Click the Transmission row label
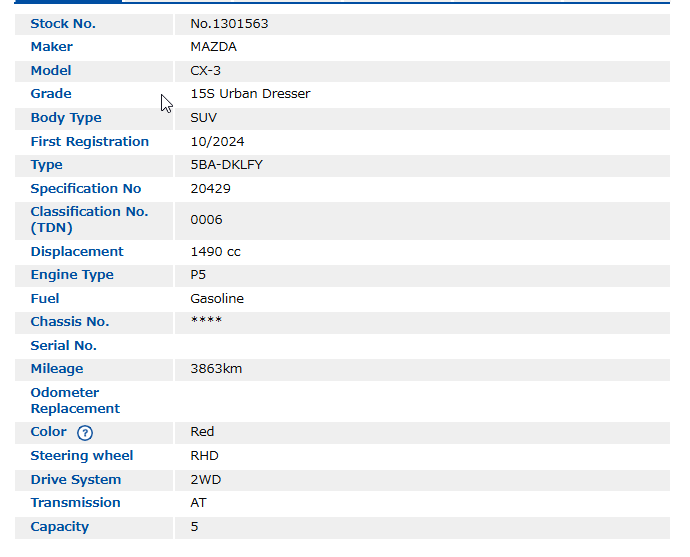 [x=75, y=503]
